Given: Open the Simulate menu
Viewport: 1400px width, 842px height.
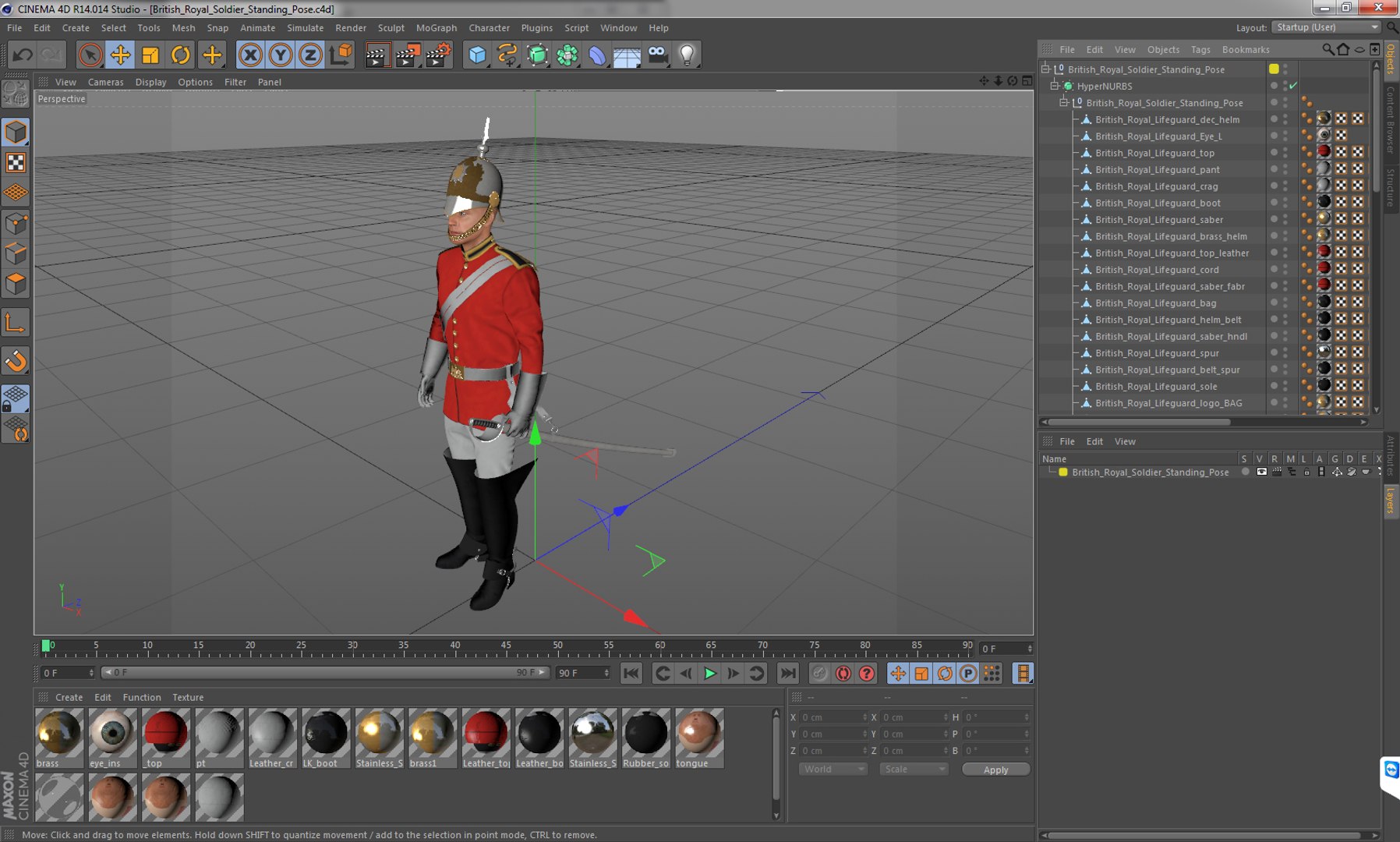Looking at the screenshot, I should [305, 27].
